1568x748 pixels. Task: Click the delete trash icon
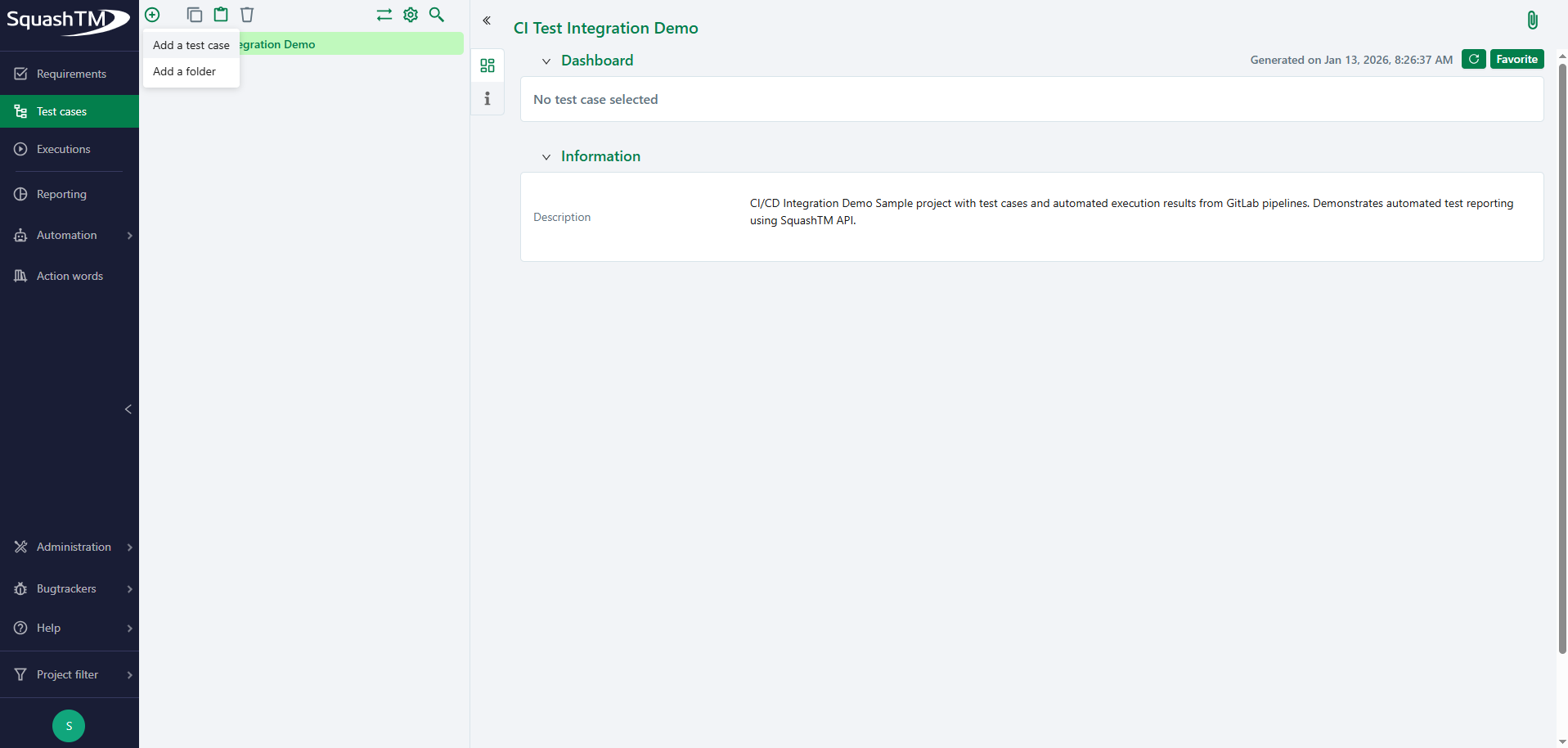pyautogui.click(x=246, y=15)
